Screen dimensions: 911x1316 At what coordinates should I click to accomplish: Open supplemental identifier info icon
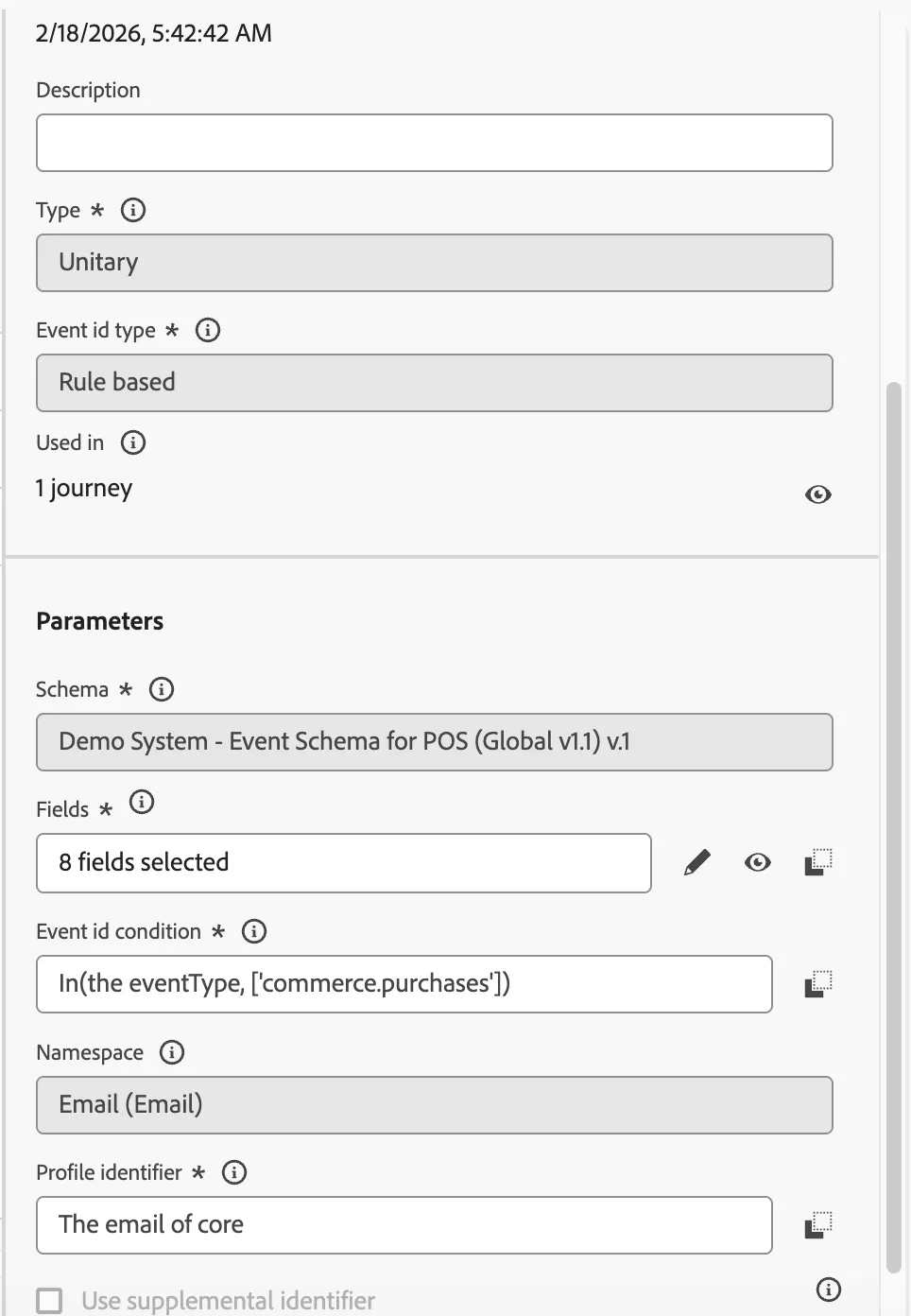click(x=829, y=1290)
